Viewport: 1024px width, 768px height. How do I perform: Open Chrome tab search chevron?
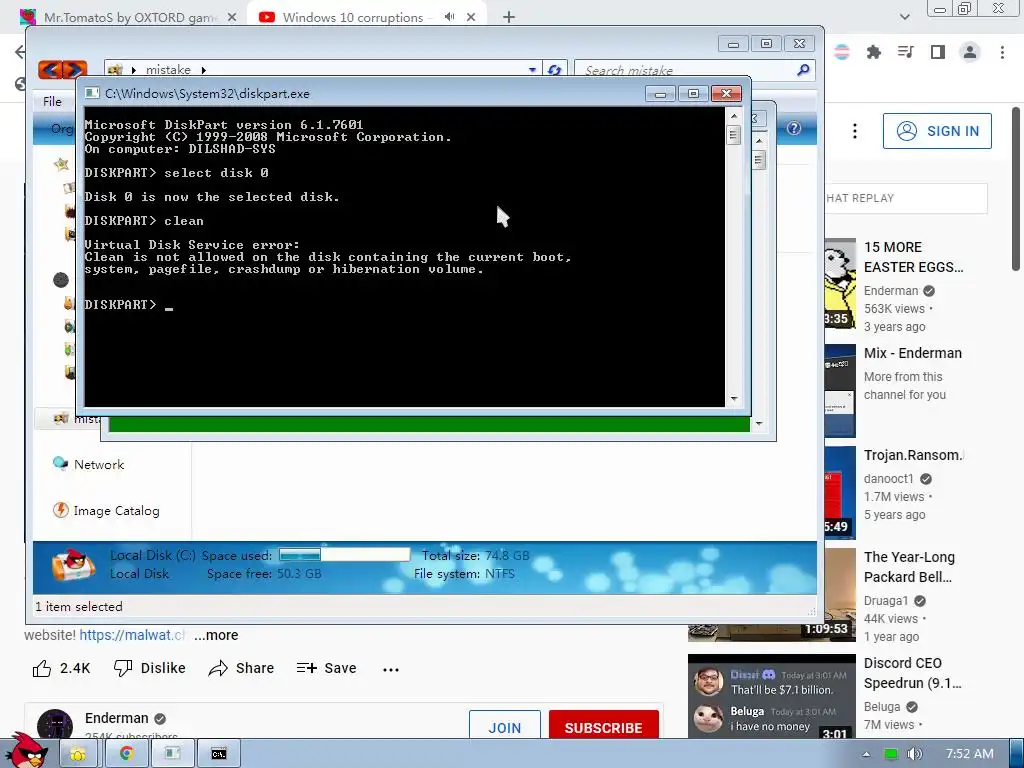(x=904, y=17)
